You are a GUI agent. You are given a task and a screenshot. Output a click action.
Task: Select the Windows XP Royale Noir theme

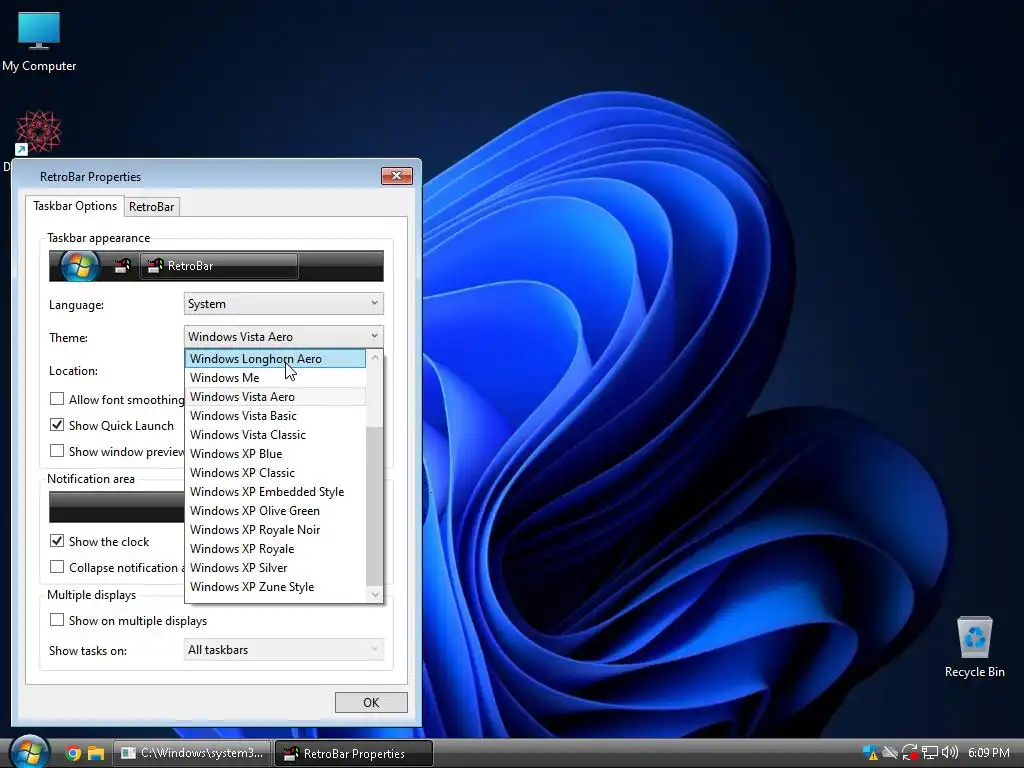click(276, 529)
